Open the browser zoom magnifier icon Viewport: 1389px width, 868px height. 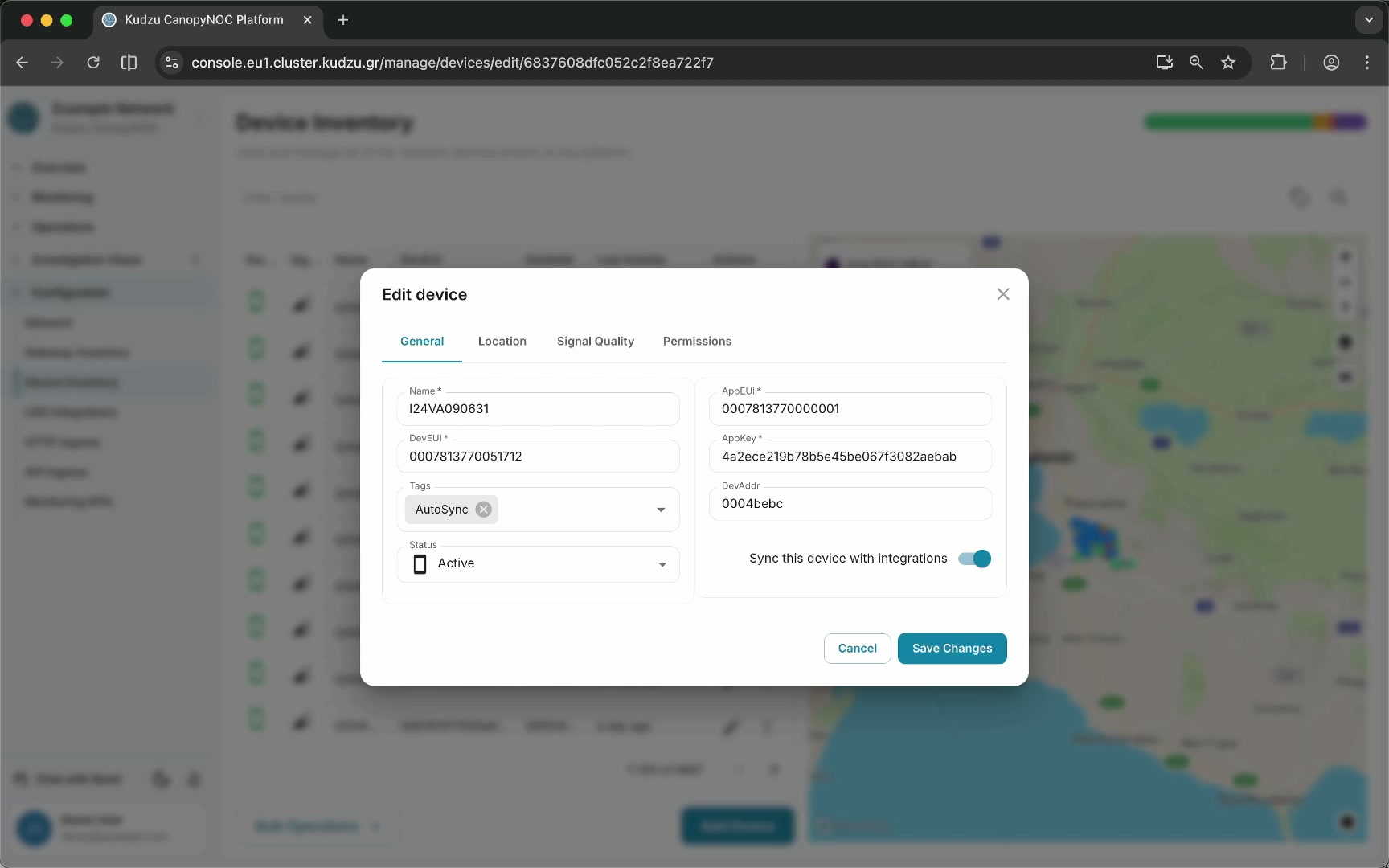(1196, 63)
